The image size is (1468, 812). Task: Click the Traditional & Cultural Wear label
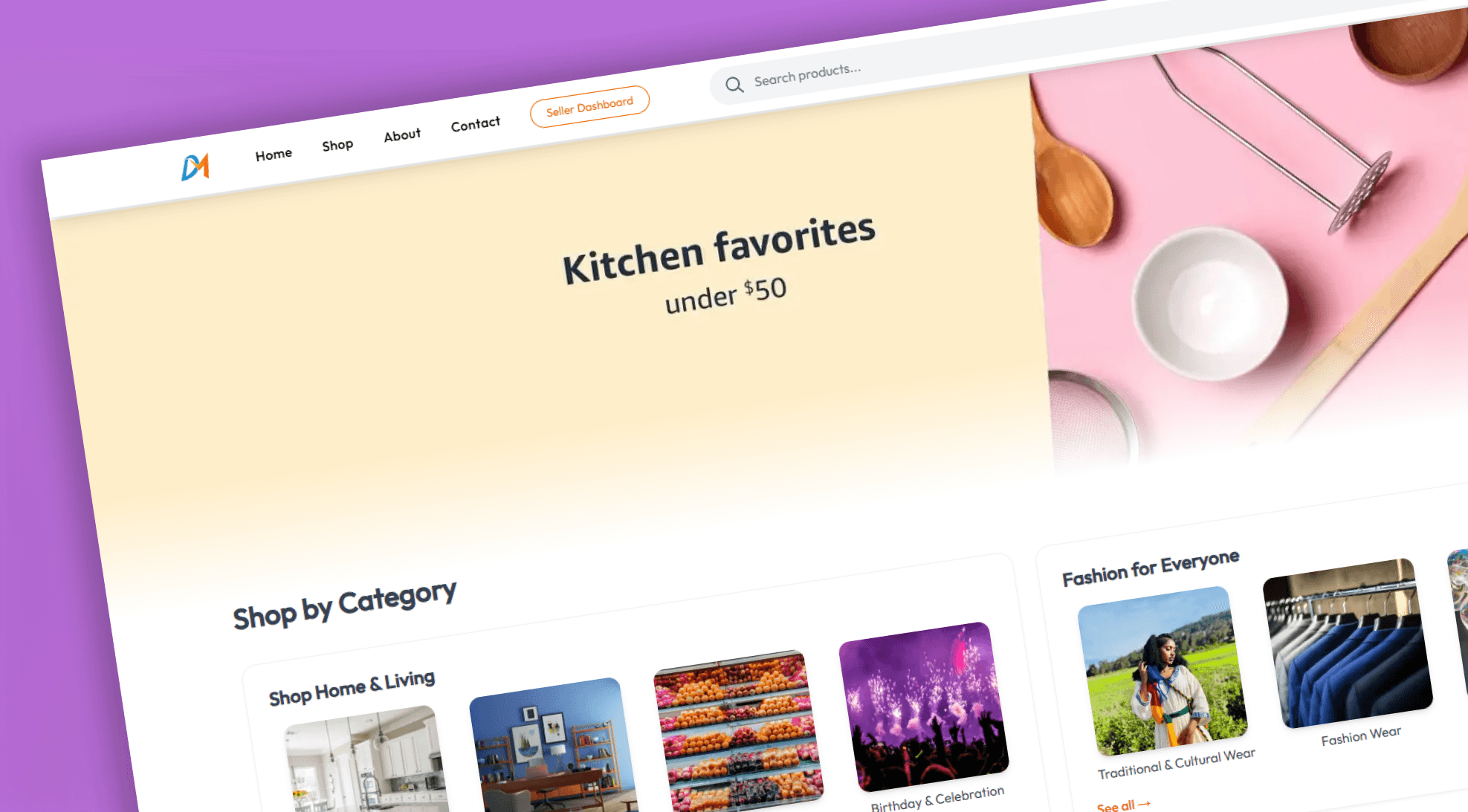pos(1177,764)
